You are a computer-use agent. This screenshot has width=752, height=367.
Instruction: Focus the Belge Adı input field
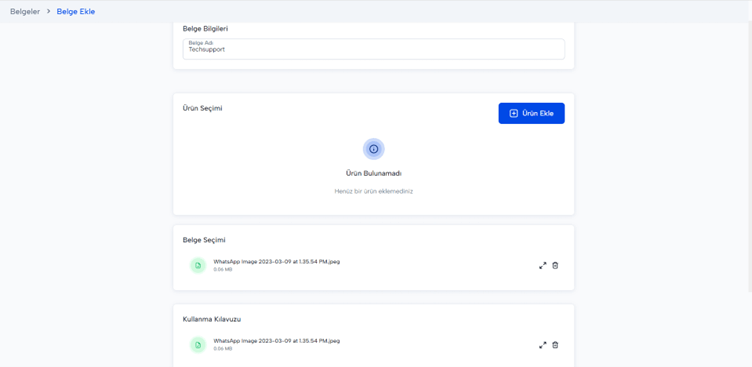pos(374,49)
